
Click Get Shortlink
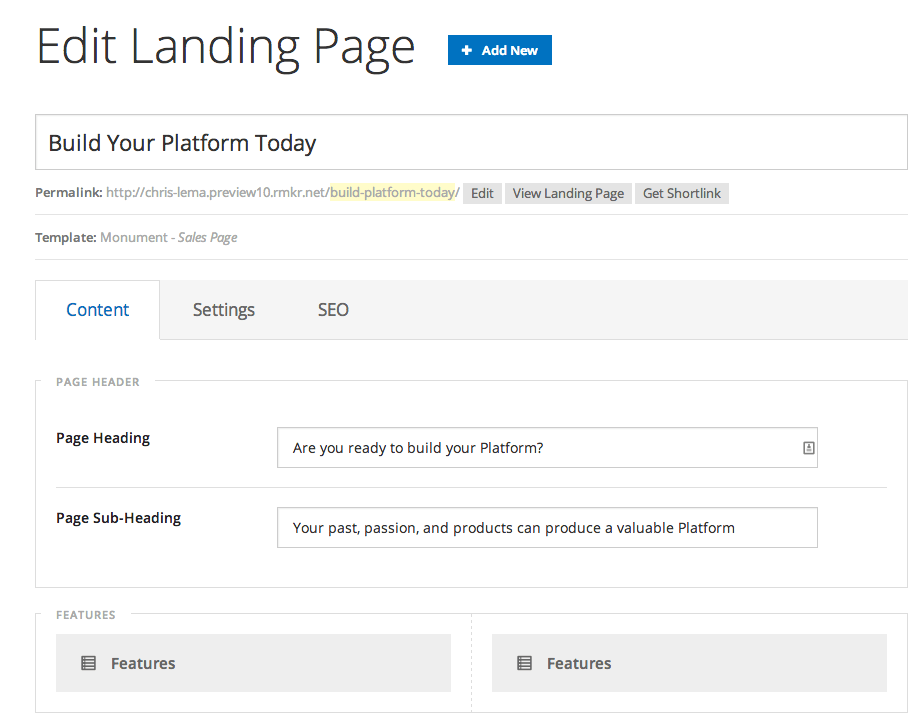pos(681,193)
